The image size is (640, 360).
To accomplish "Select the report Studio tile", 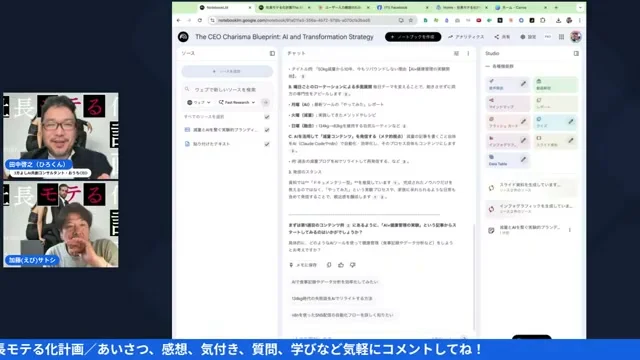I will 555,104.
